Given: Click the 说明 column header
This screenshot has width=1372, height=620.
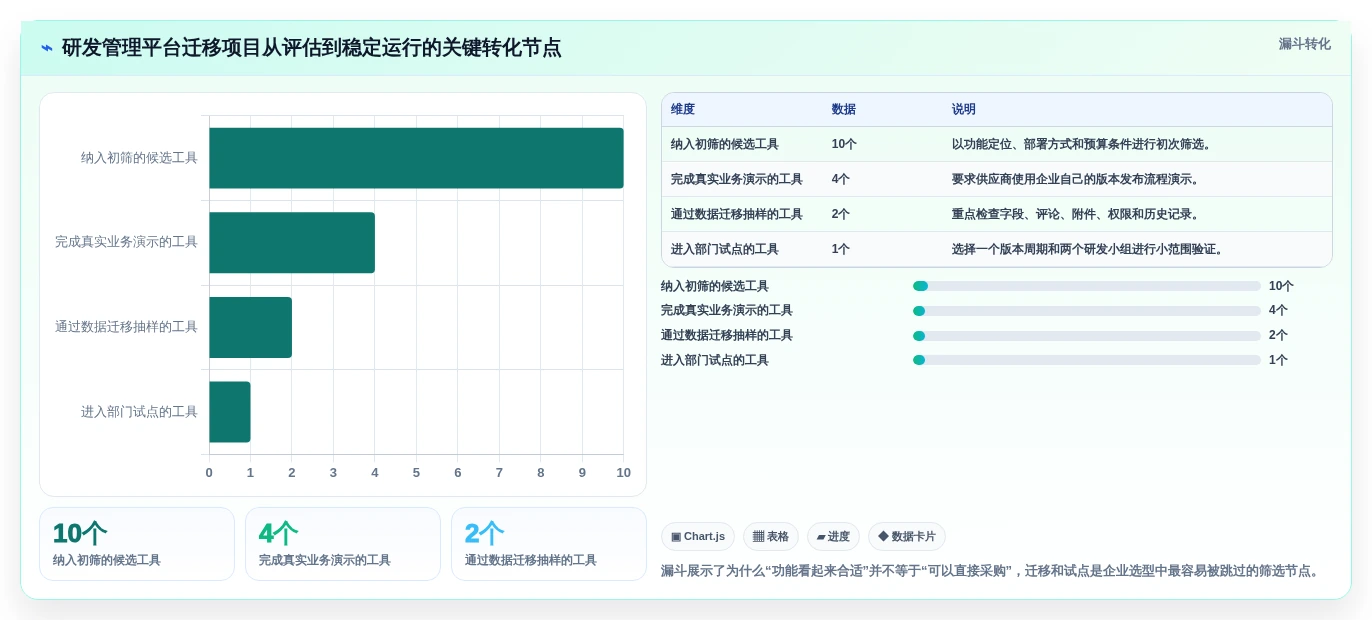Looking at the screenshot, I should click(964, 109).
